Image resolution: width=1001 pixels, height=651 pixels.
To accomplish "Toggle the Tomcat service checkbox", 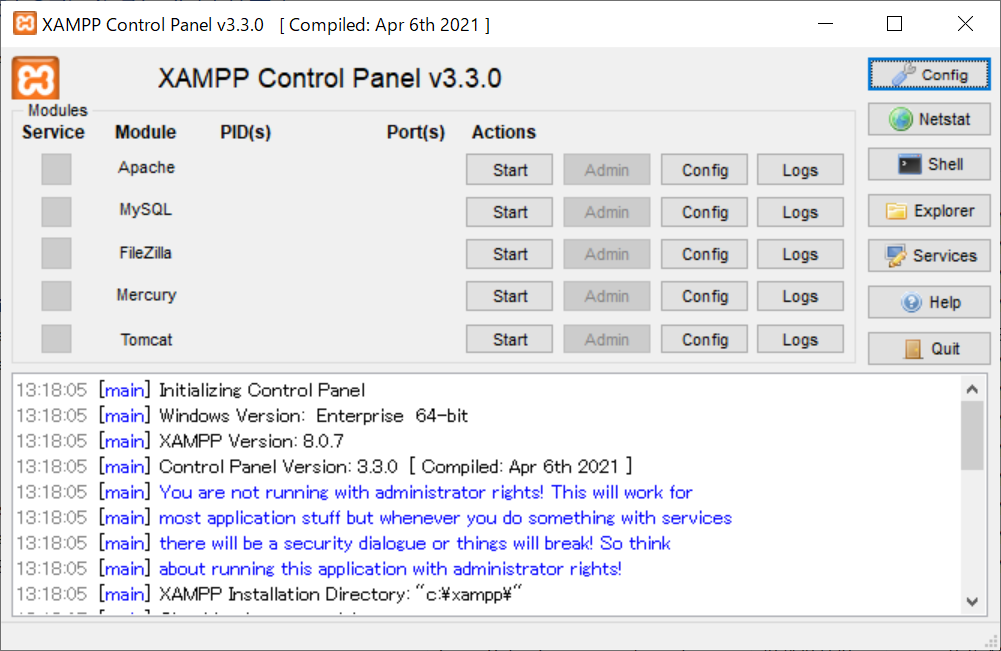I will click(x=56, y=338).
